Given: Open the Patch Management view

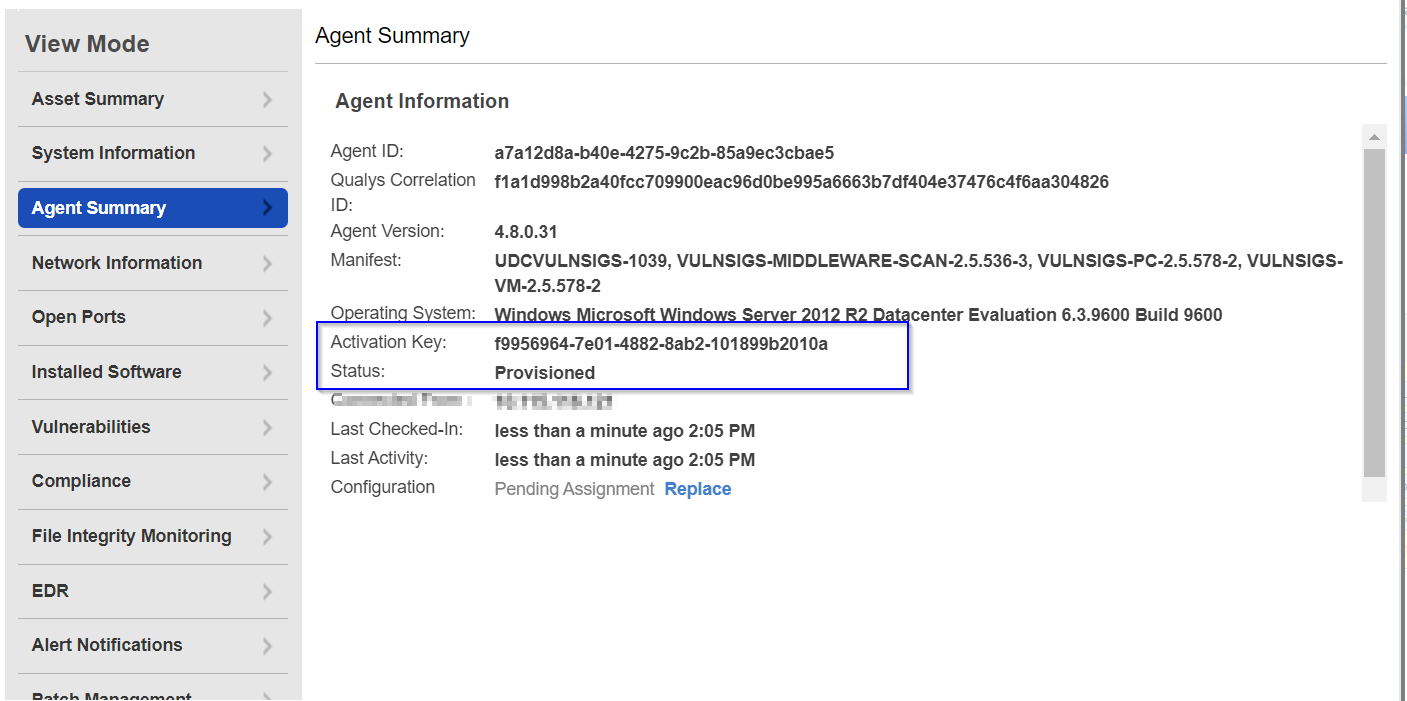Looking at the screenshot, I should [111, 696].
